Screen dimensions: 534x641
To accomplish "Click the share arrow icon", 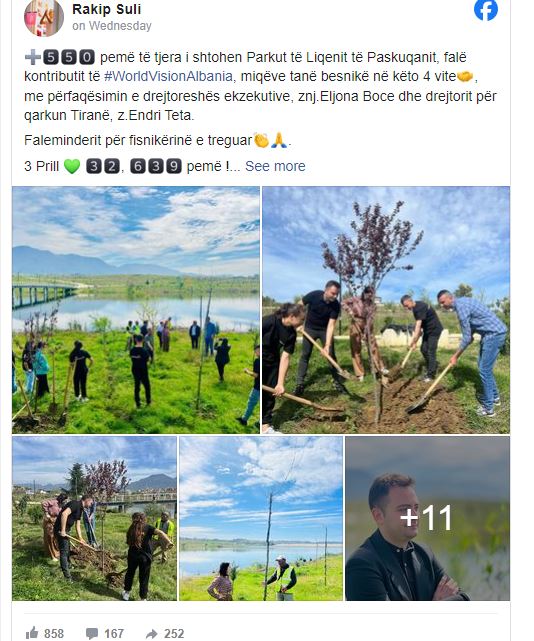I will (152, 634).
